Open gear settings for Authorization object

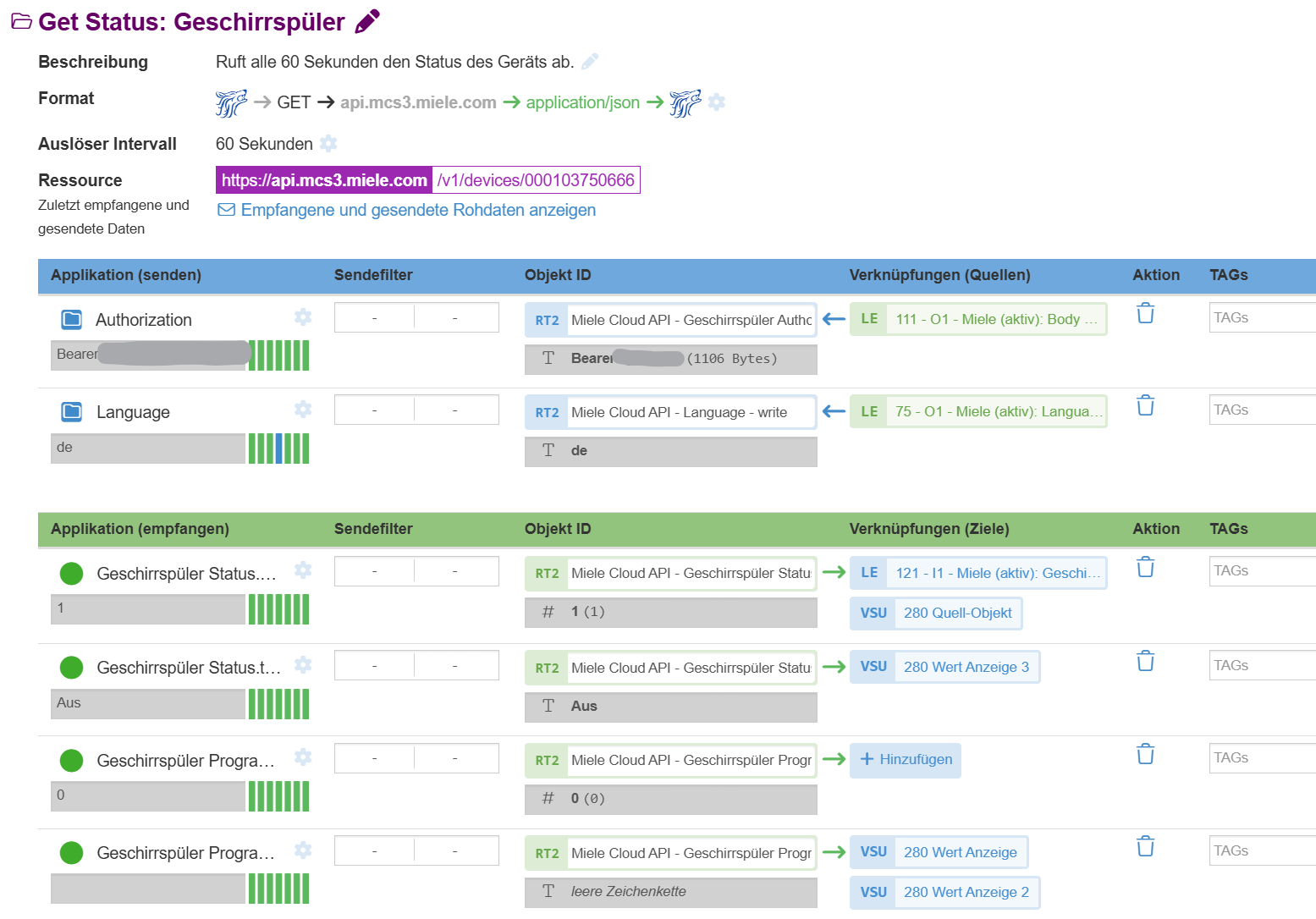303,317
